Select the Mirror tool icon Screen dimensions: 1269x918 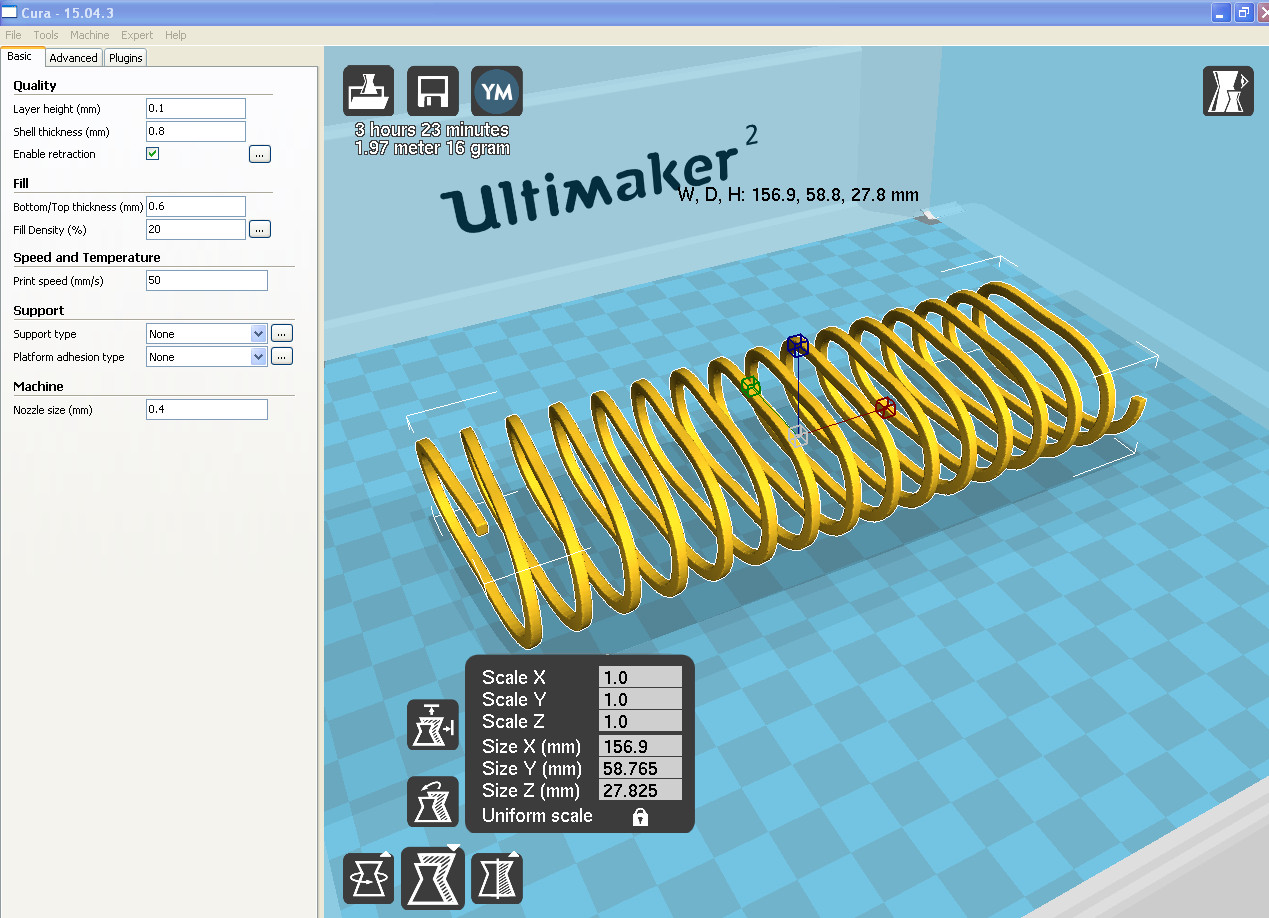[497, 877]
